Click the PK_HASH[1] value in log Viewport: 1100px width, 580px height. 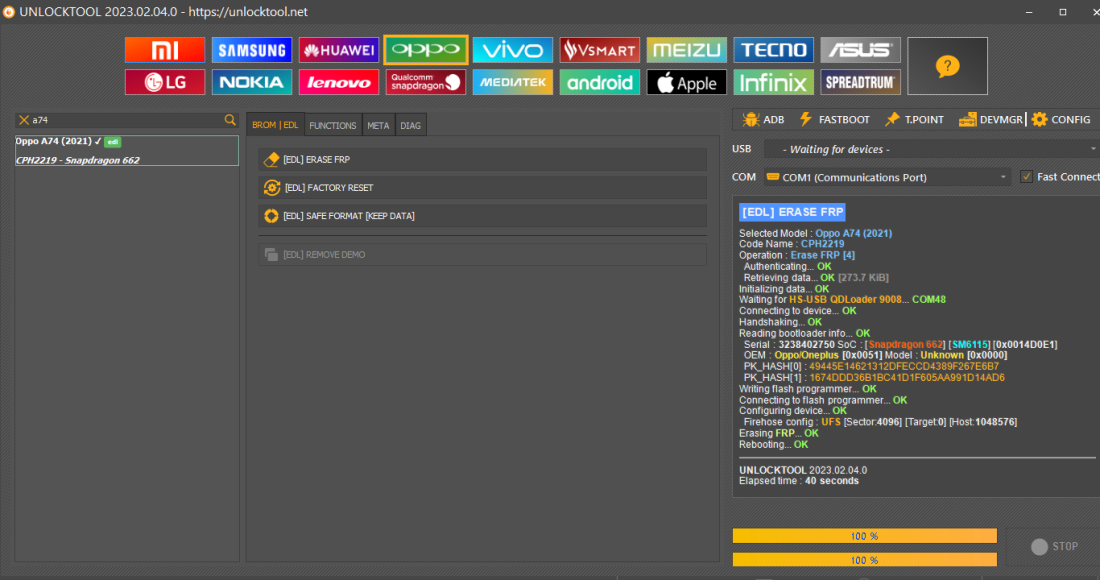[x=906, y=377]
